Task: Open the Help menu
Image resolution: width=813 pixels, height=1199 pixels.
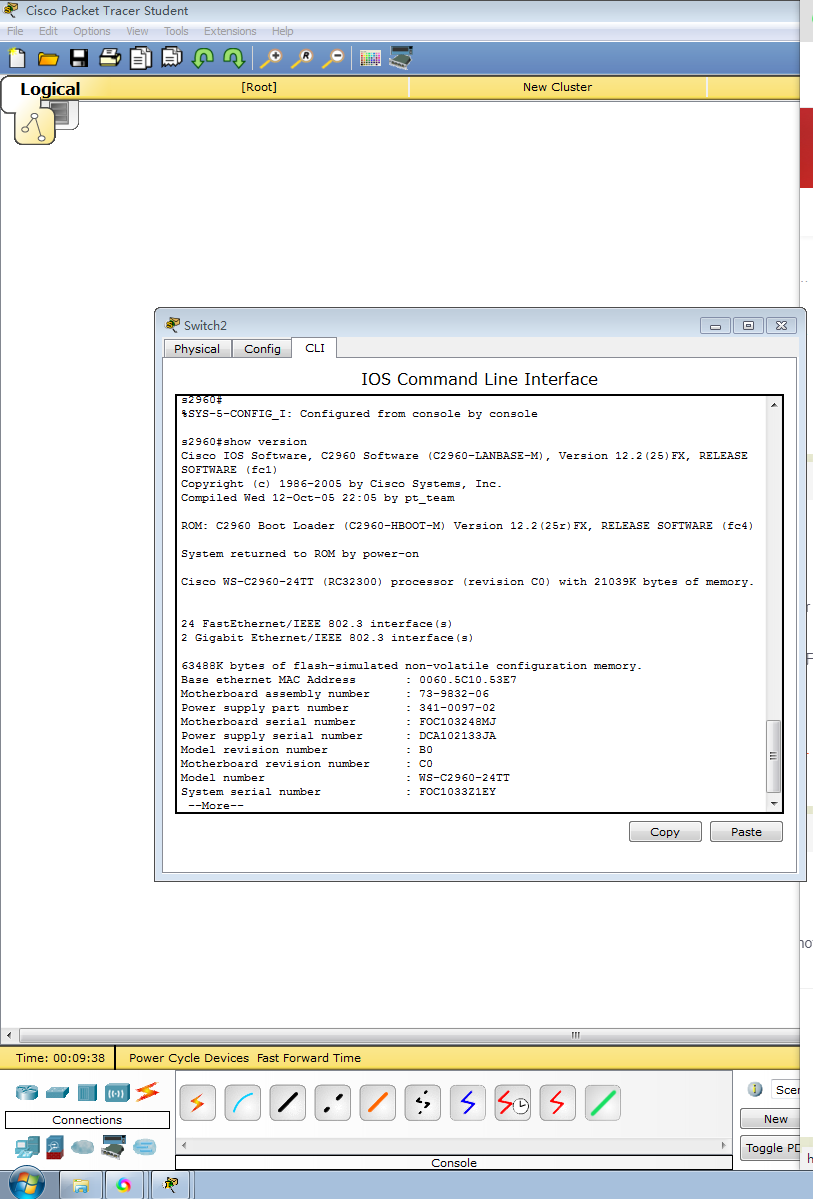Action: 282,31
